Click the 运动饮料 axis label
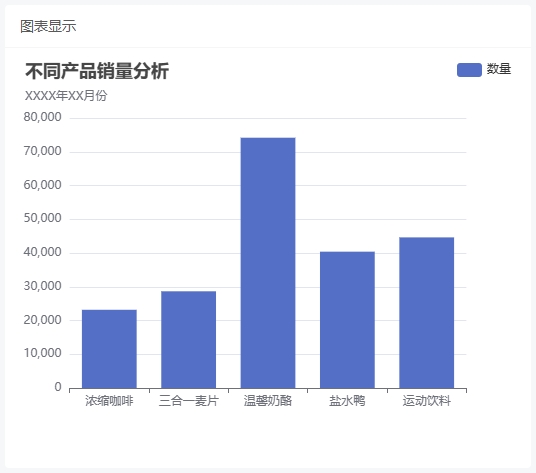 coord(427,401)
